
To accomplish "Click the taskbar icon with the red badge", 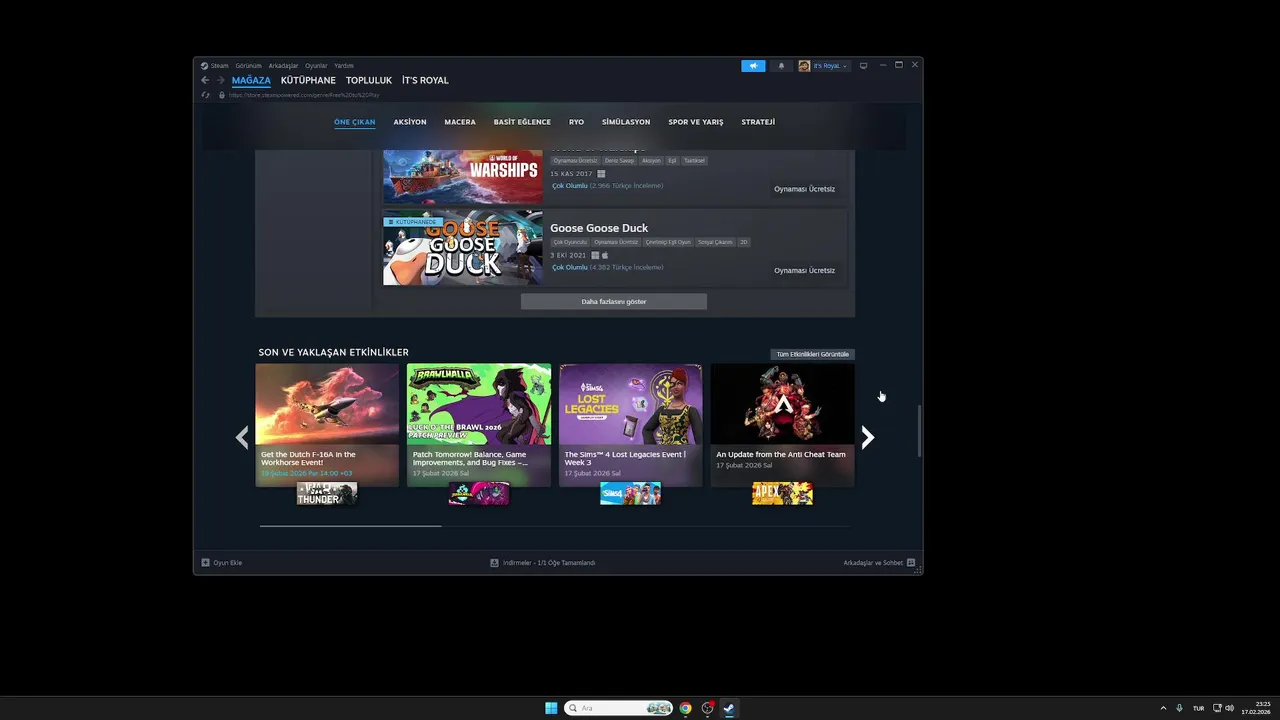I will 707,708.
